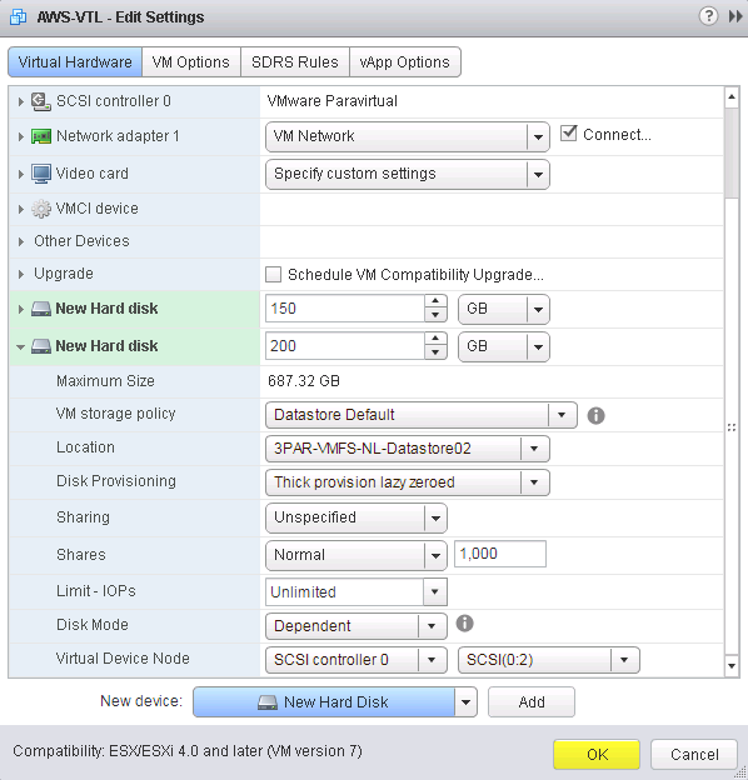Screen dimensions: 748x780
Task: Click the double-arrow expand icon in title bar
Action: pyautogui.click(x=736, y=16)
